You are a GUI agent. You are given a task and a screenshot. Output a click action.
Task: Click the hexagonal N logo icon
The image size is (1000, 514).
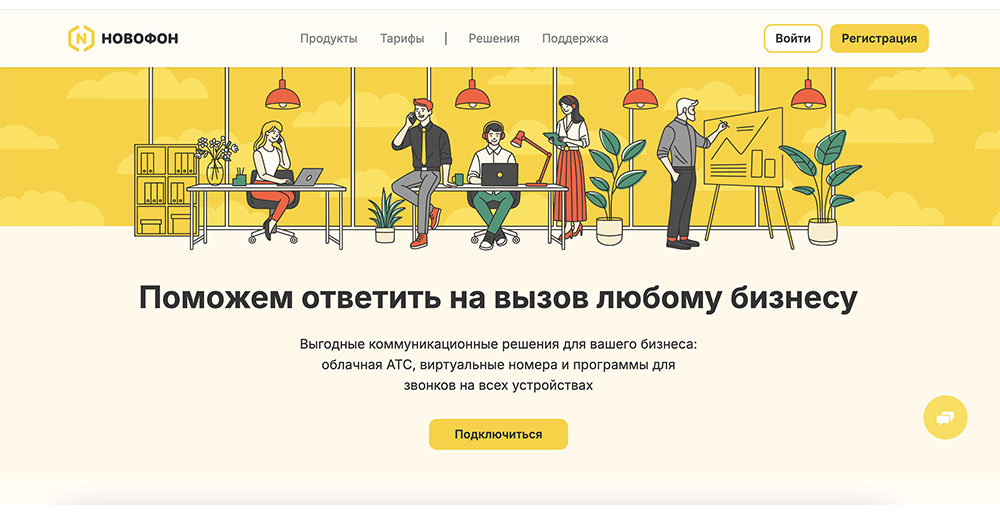coord(81,38)
